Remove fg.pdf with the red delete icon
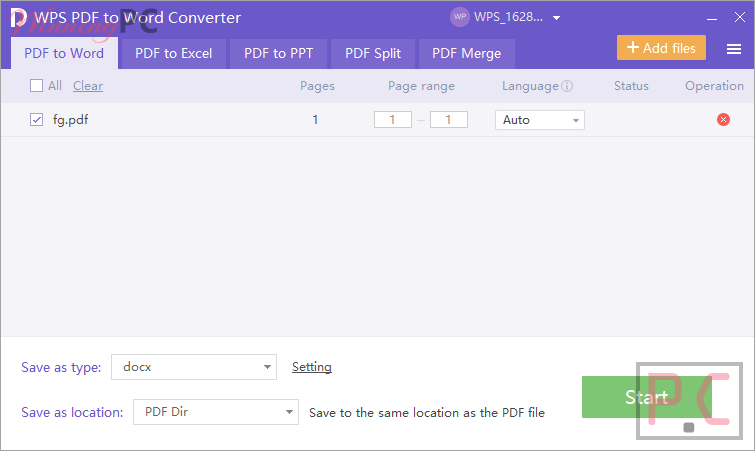The height and width of the screenshot is (451, 755). (723, 119)
